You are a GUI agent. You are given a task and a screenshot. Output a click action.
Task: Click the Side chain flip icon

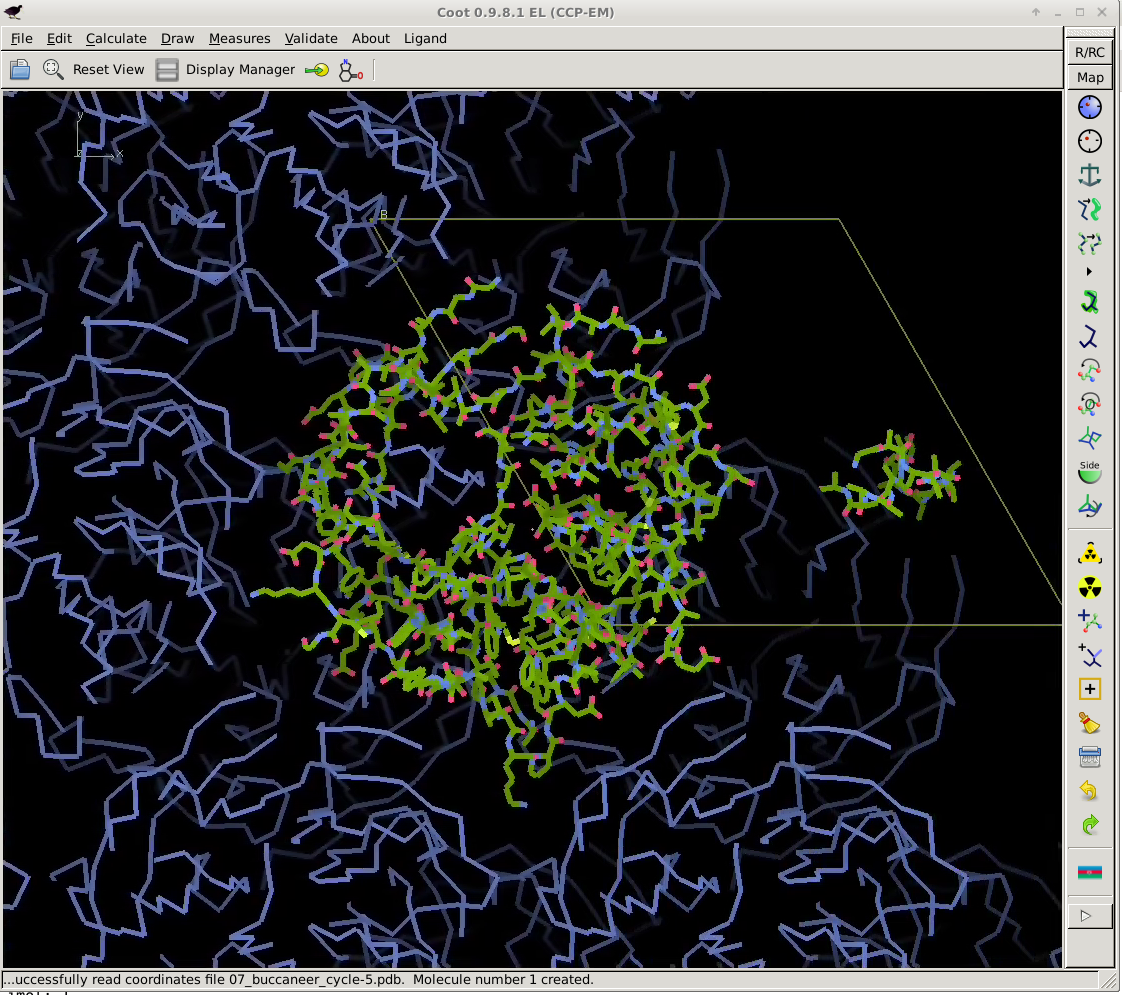pos(1089,472)
